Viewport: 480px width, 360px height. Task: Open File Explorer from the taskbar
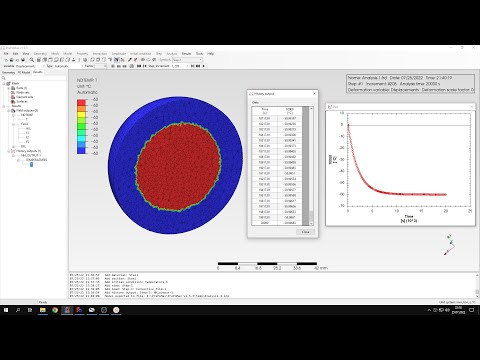tap(43, 310)
